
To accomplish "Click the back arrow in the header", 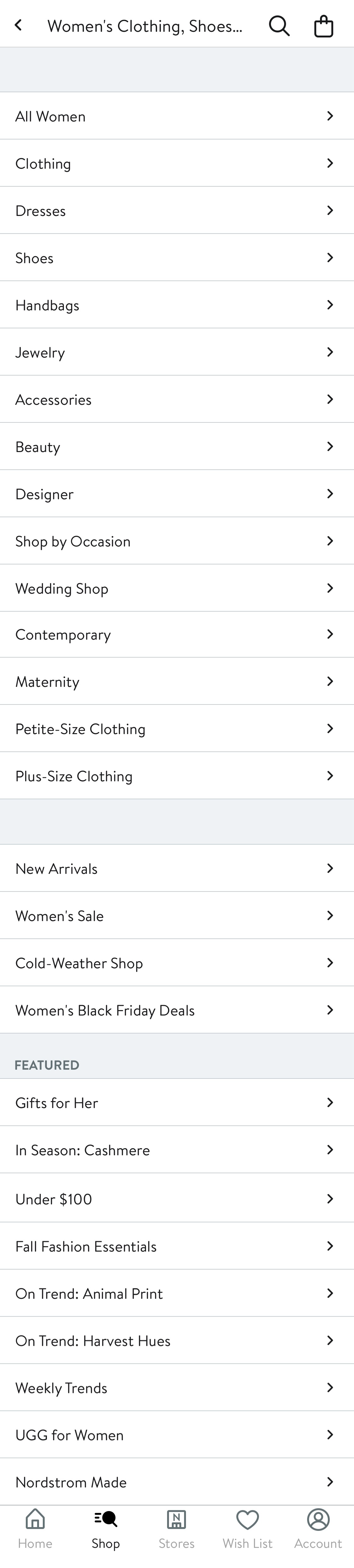I will (x=18, y=25).
